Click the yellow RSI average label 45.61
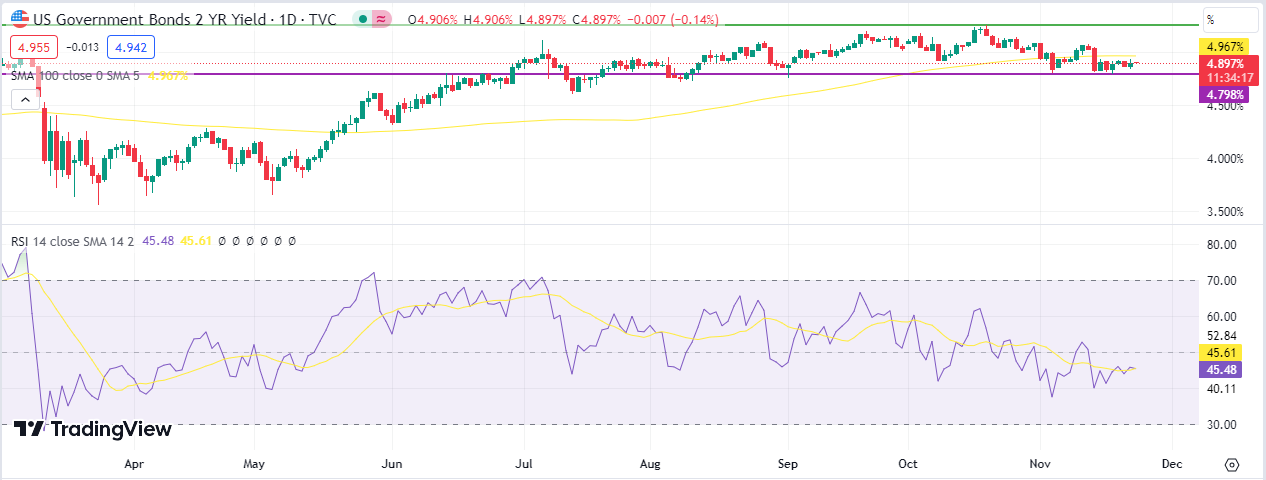1266x480 pixels. pyautogui.click(x=1218, y=352)
